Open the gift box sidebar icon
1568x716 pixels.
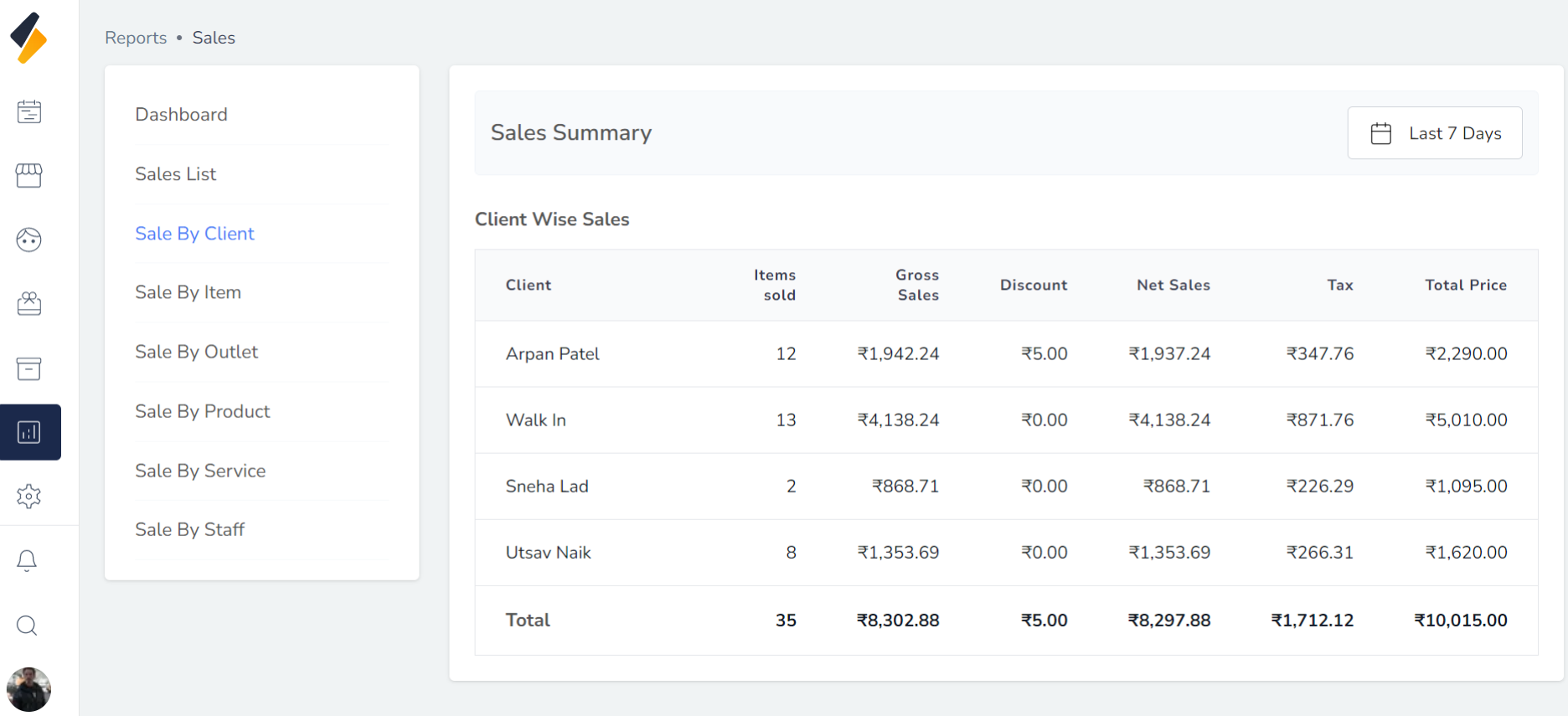(29, 303)
